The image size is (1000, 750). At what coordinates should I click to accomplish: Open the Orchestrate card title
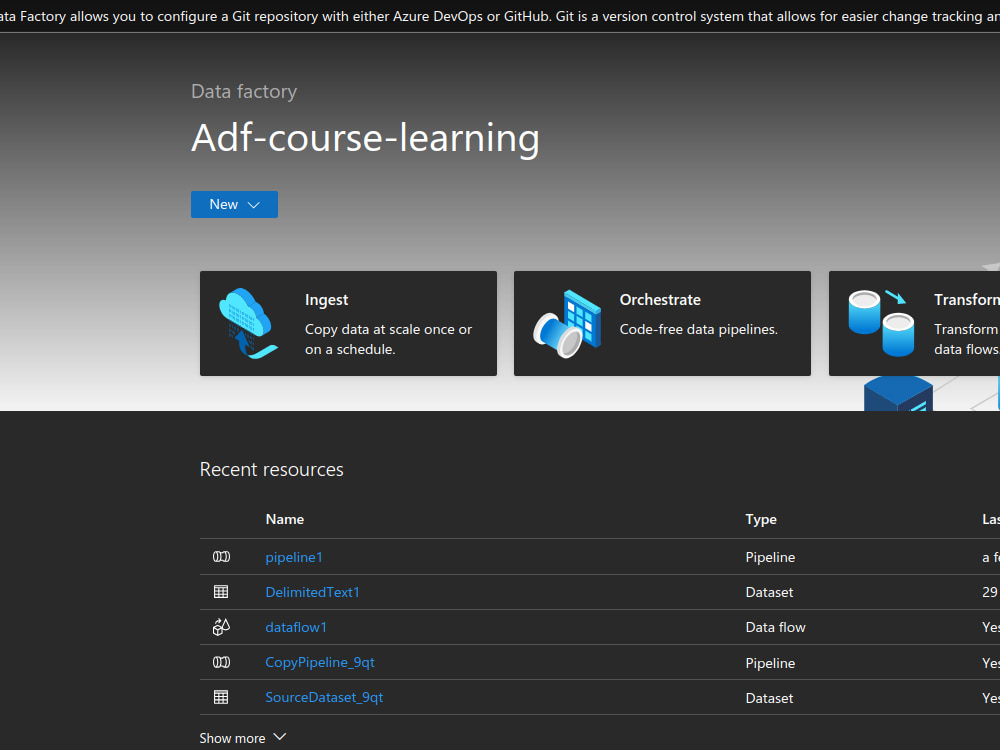click(x=660, y=300)
